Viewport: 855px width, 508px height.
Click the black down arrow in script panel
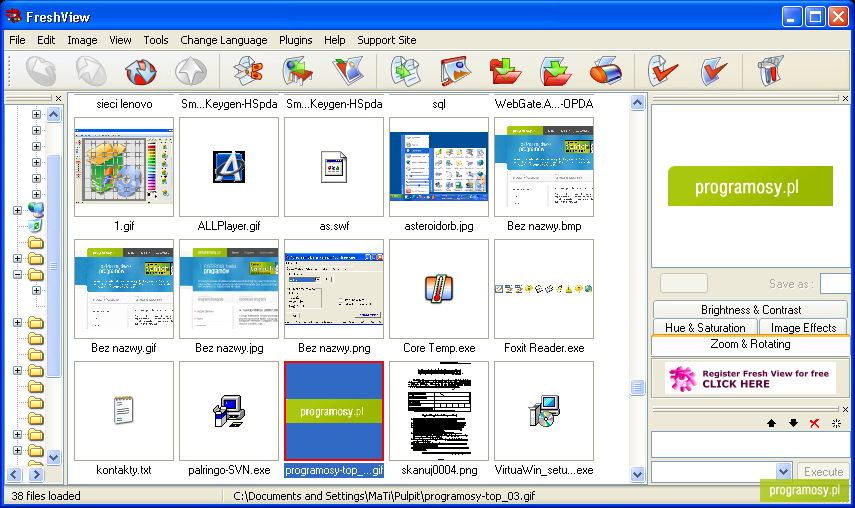point(793,423)
